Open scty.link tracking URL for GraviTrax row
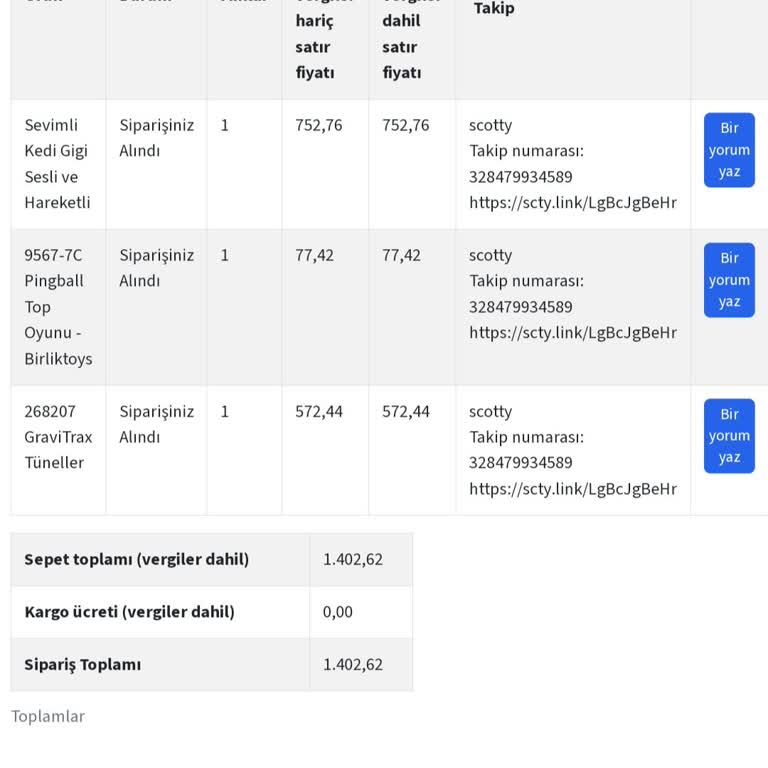 (x=573, y=489)
